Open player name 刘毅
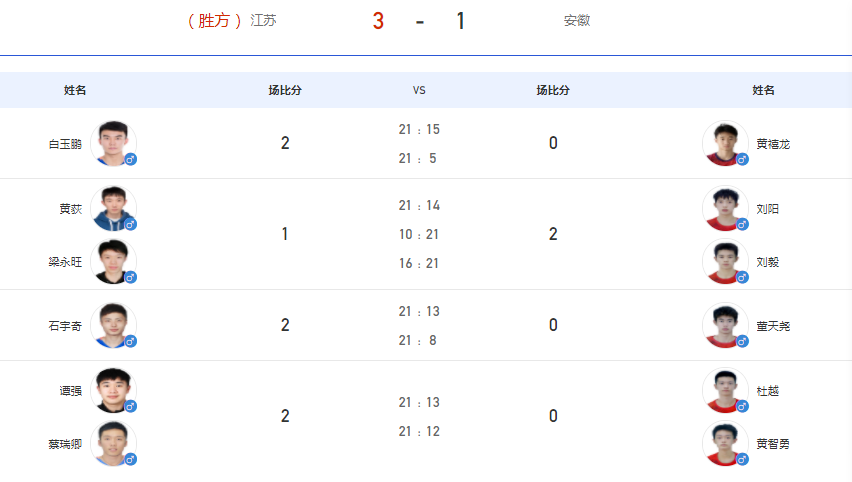 click(768, 262)
